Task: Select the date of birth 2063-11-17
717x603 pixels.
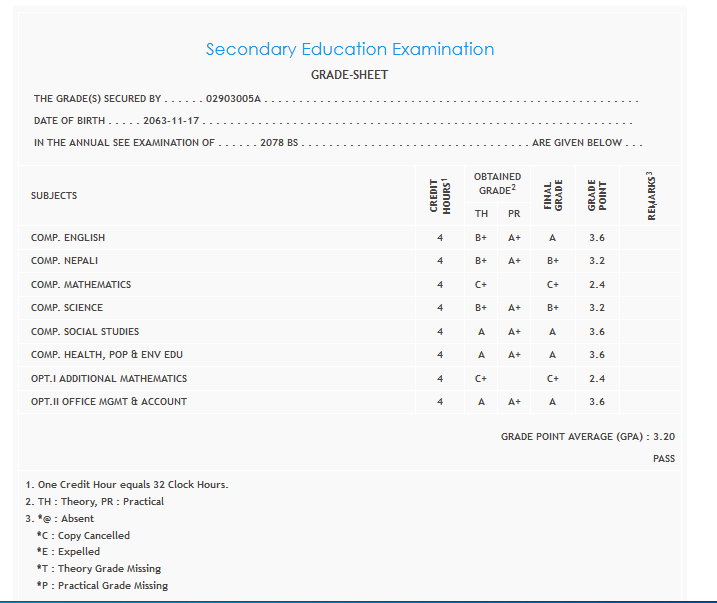Action: coord(170,121)
